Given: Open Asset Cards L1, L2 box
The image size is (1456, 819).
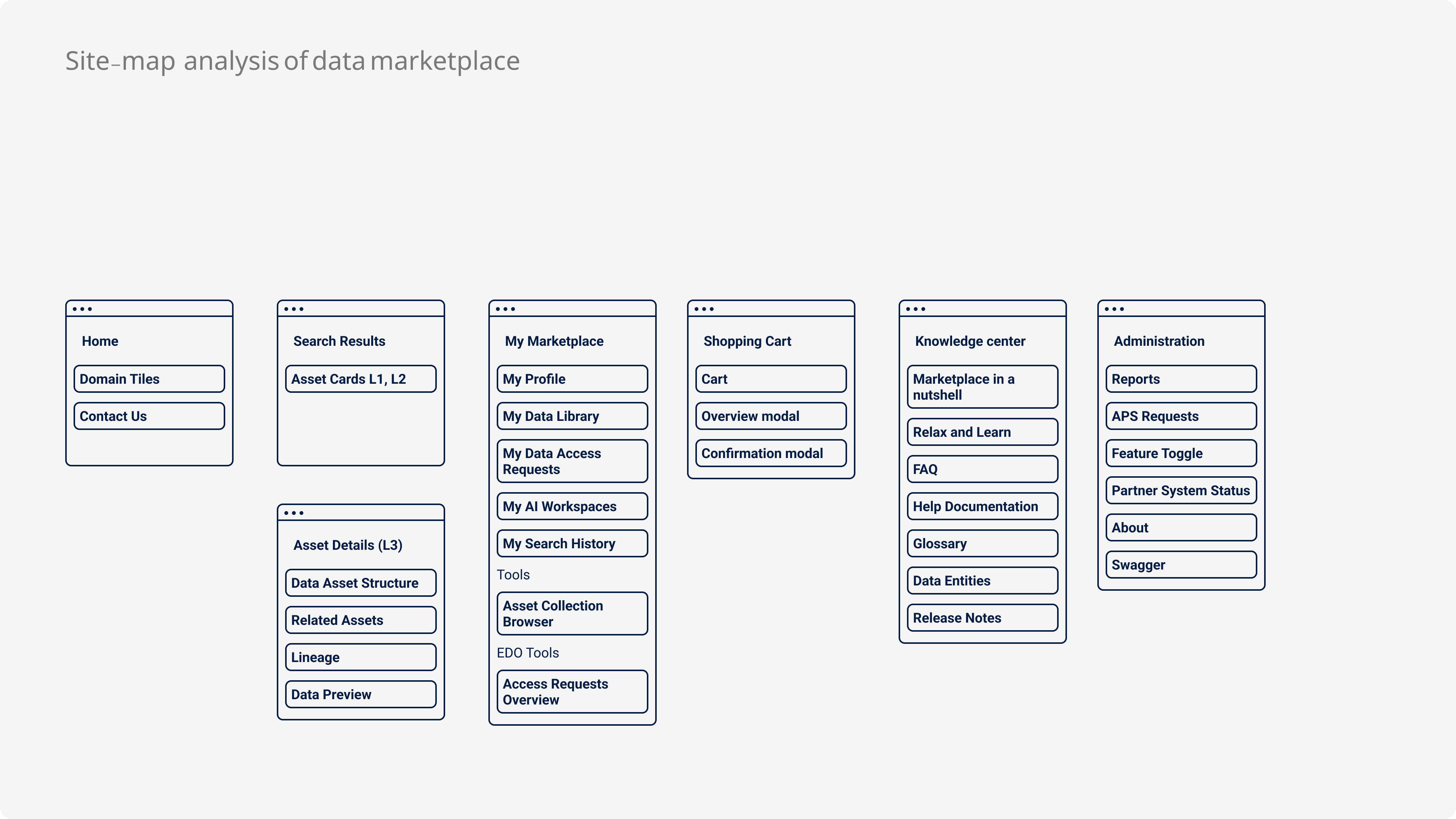Looking at the screenshot, I should (x=361, y=379).
